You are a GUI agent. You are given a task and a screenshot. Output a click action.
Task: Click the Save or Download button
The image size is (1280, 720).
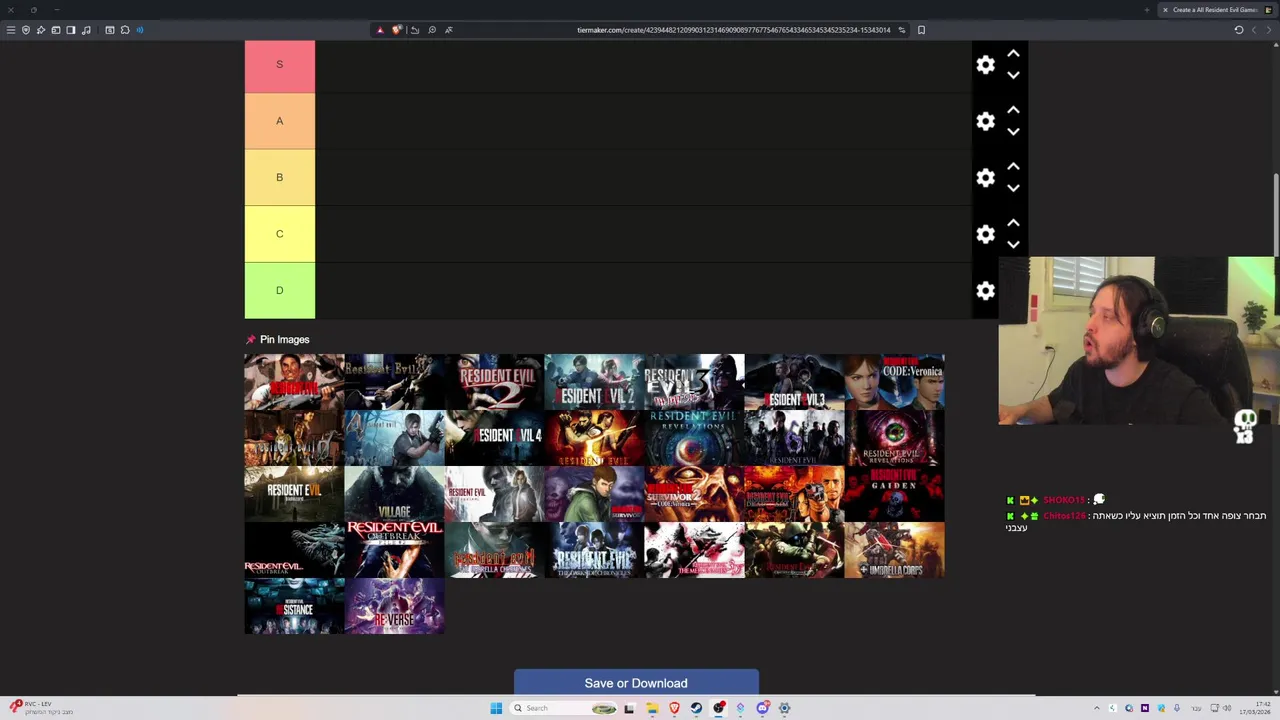click(636, 682)
